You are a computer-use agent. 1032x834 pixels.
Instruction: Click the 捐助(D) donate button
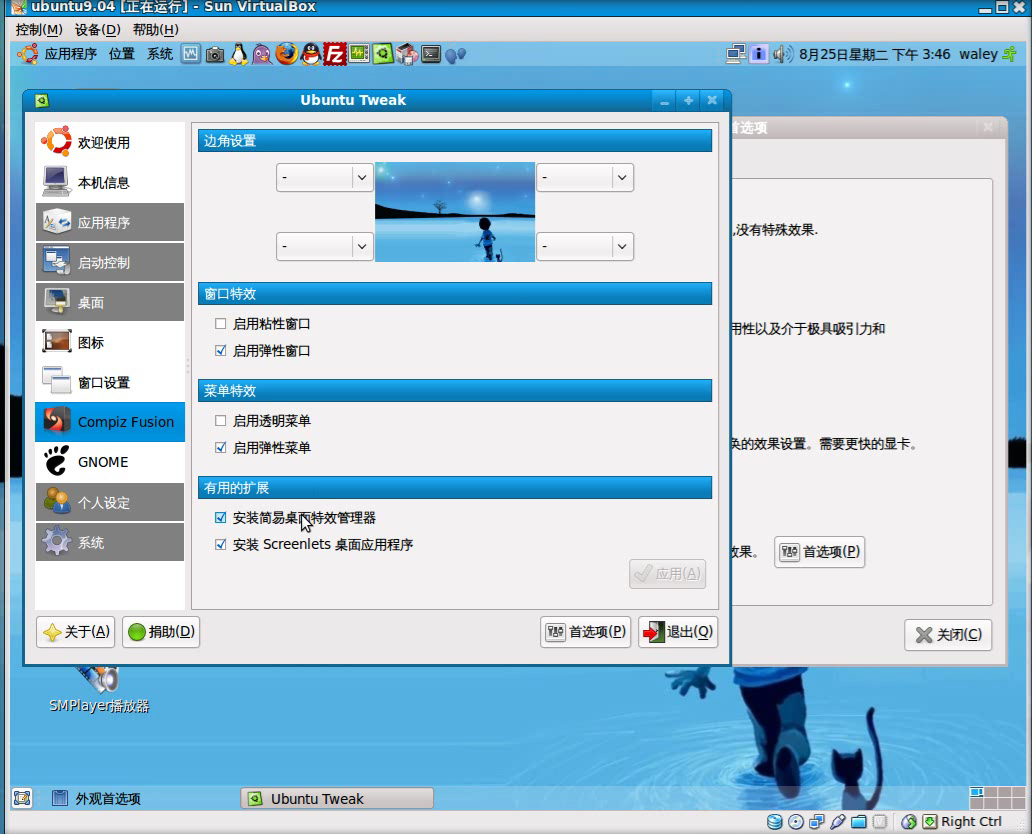pyautogui.click(x=161, y=632)
